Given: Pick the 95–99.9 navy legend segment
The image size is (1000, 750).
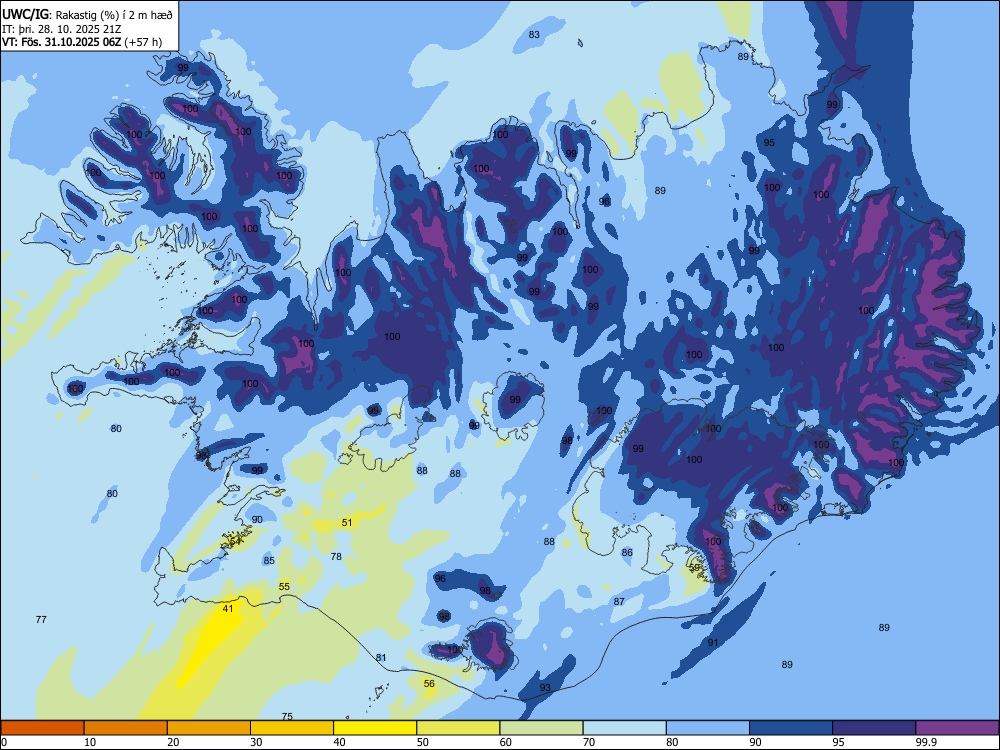Looking at the screenshot, I should tap(874, 728).
